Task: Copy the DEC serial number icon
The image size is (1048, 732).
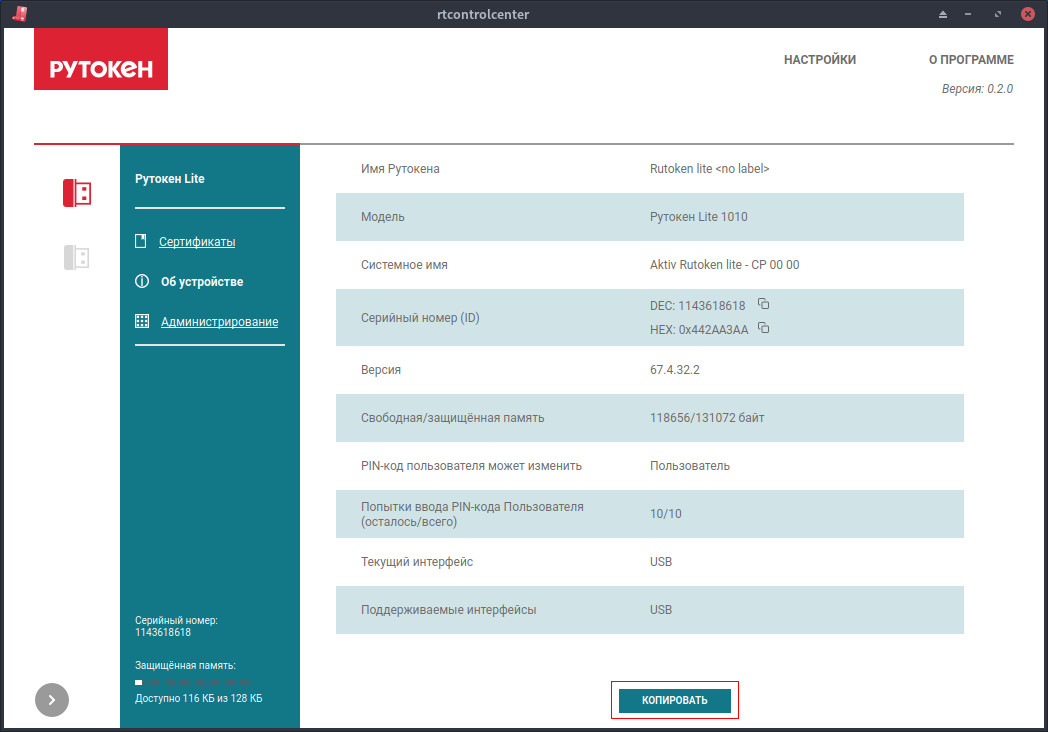Action: pos(763,304)
